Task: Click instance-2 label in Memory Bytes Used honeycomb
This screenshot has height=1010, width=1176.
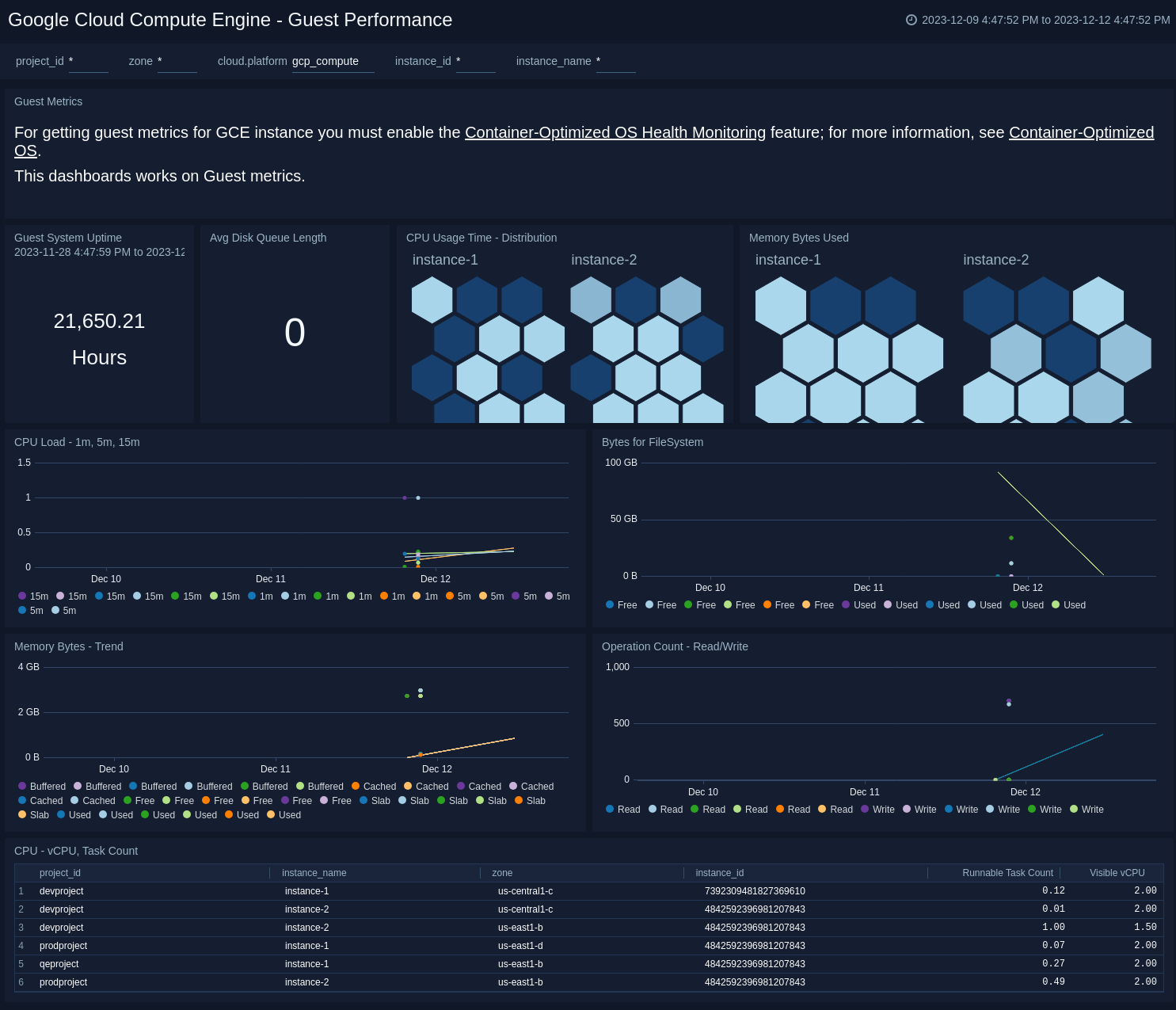Action: (996, 260)
